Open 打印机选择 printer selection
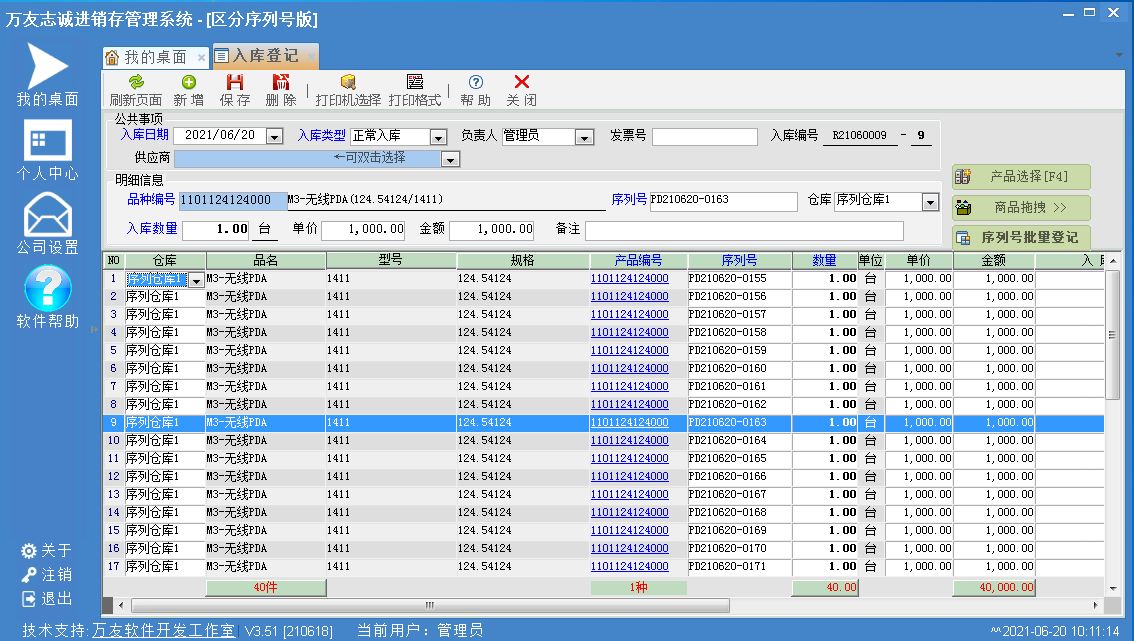The image size is (1134, 641). point(348,83)
